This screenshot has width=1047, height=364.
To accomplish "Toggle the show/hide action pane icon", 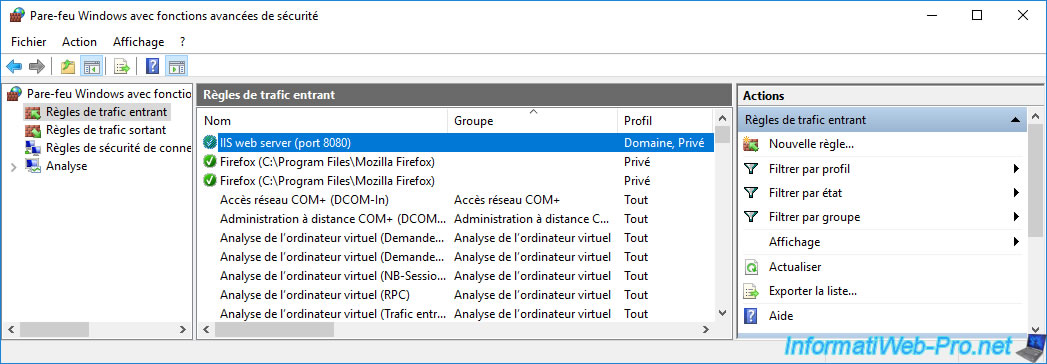I will click(x=176, y=66).
